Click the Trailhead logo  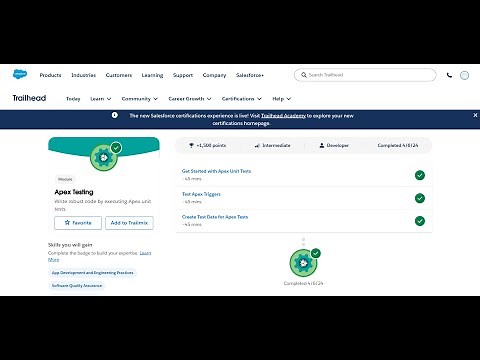29,98
